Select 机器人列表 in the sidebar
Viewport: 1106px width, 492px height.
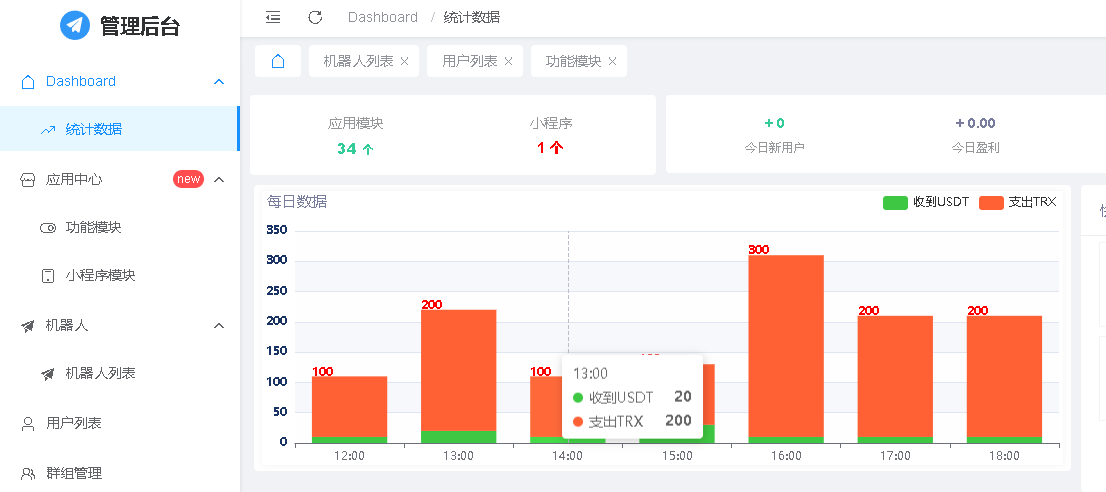(100, 374)
